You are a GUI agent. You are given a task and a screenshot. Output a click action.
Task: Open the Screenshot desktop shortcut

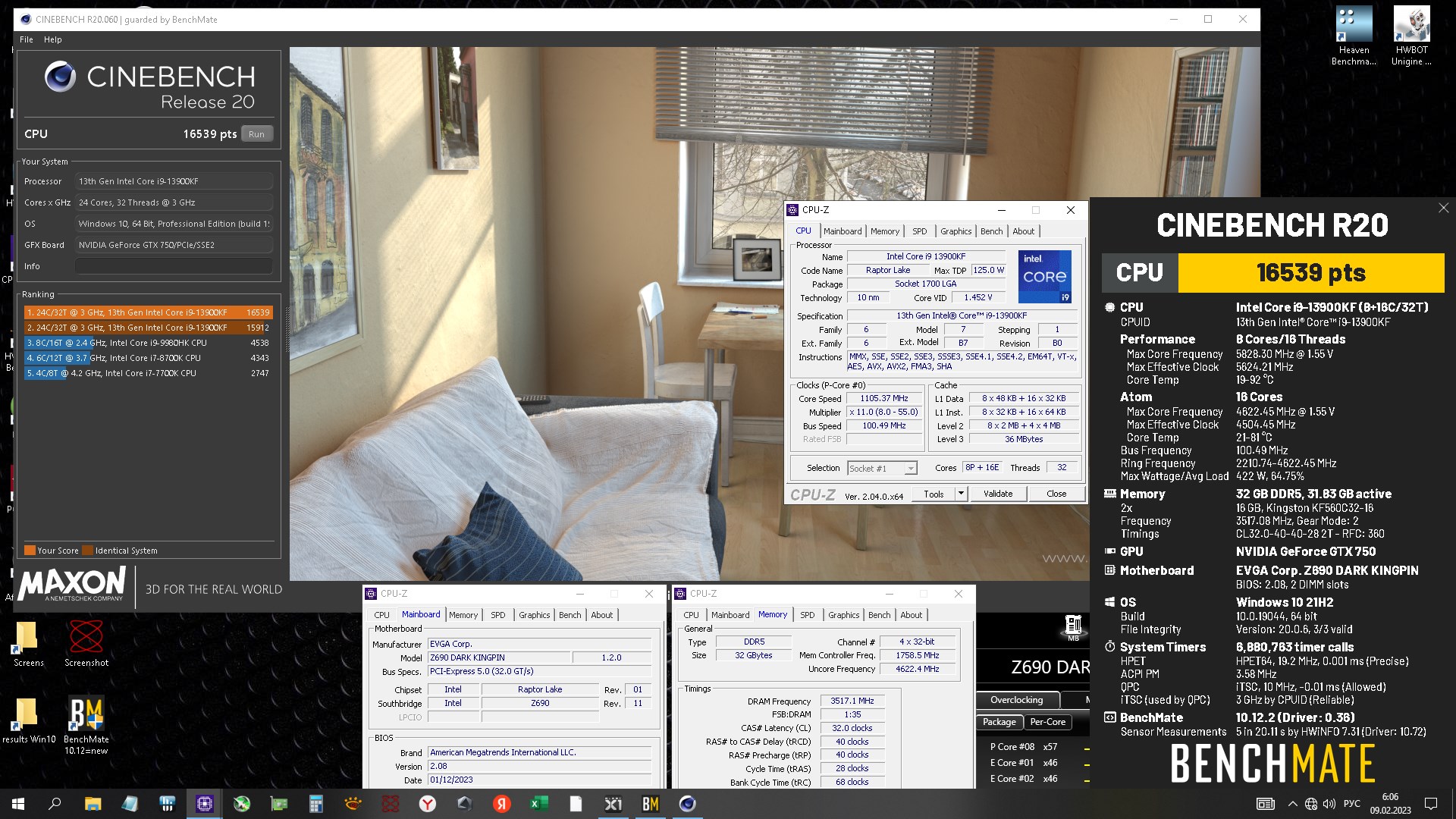click(86, 644)
